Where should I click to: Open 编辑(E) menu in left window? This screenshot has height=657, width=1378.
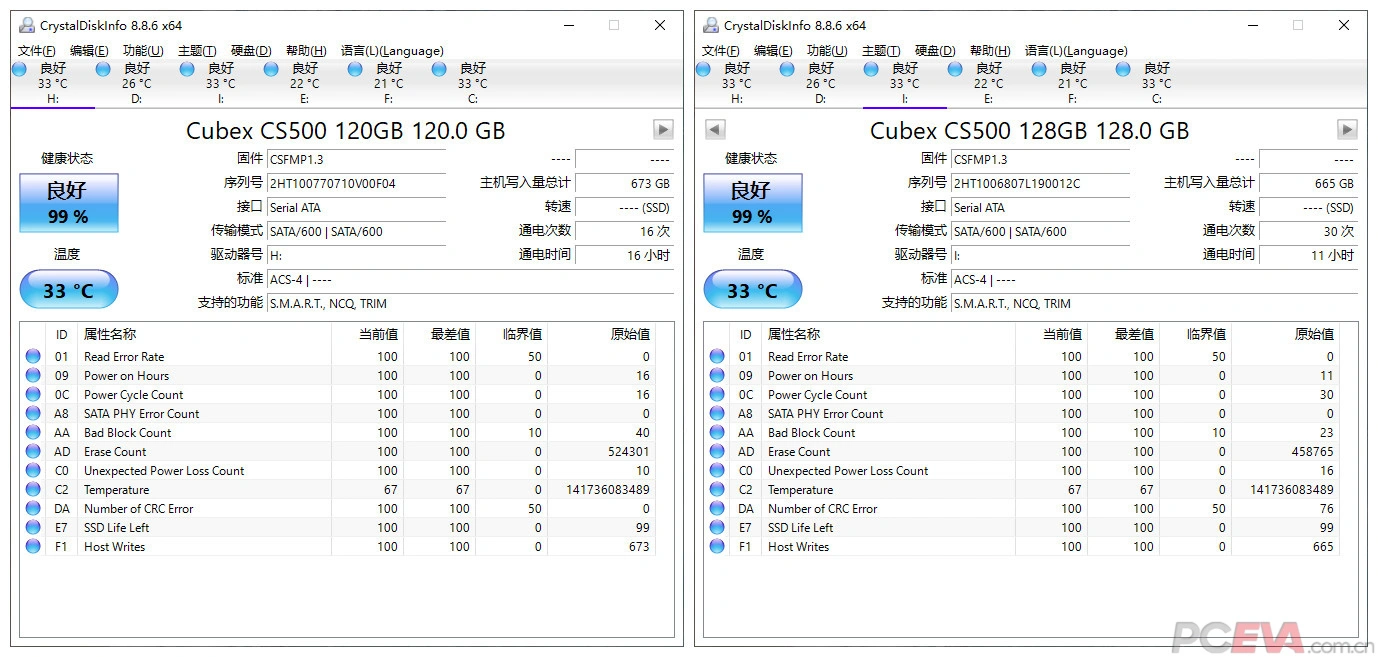(x=89, y=51)
